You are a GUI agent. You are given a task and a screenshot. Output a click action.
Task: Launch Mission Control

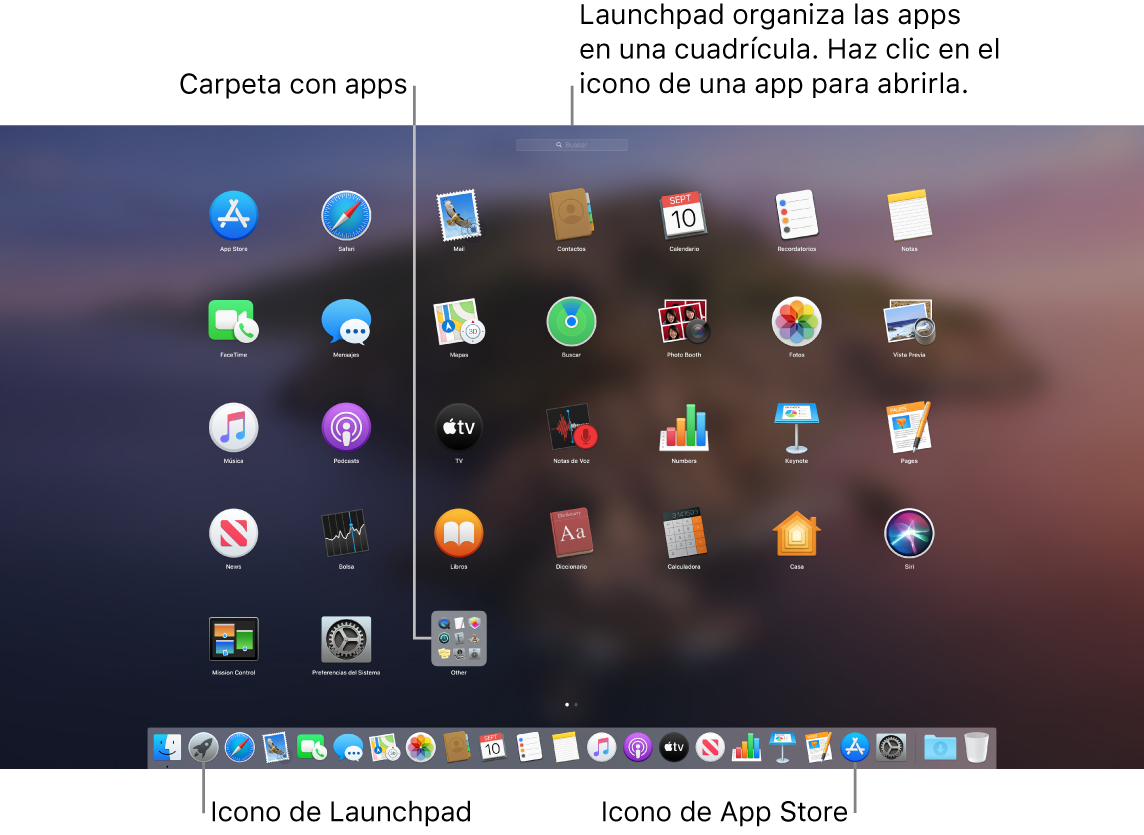point(233,639)
